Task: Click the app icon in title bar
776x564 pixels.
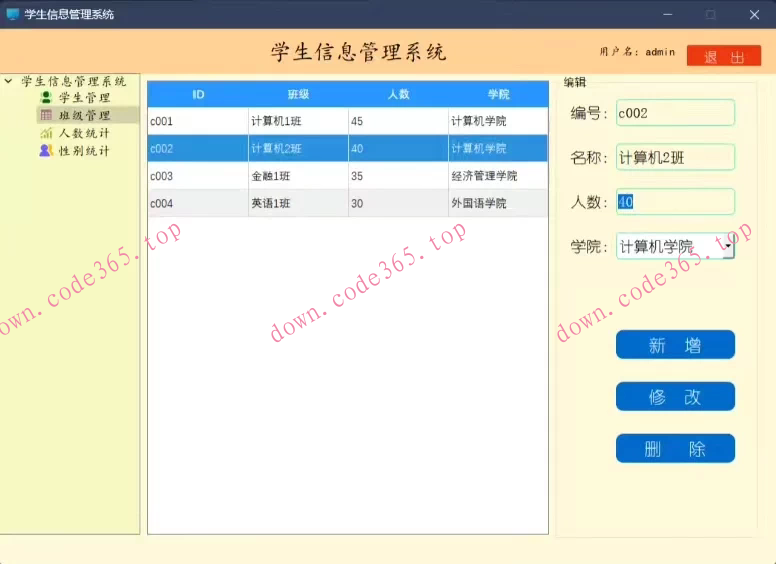Action: pyautogui.click(x=13, y=14)
